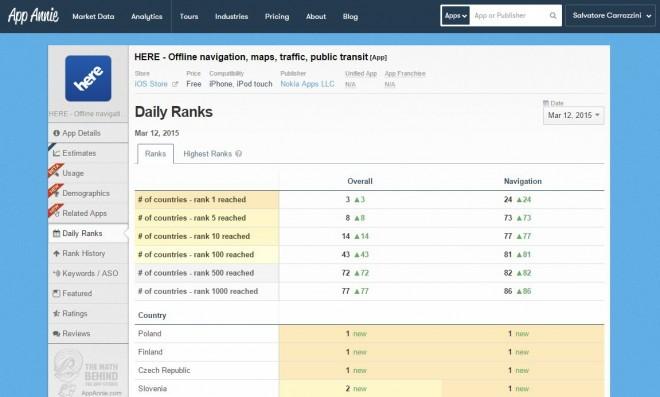This screenshot has width=660, height=397.
Task: Click the App or Publisher search field
Action: (509, 16)
